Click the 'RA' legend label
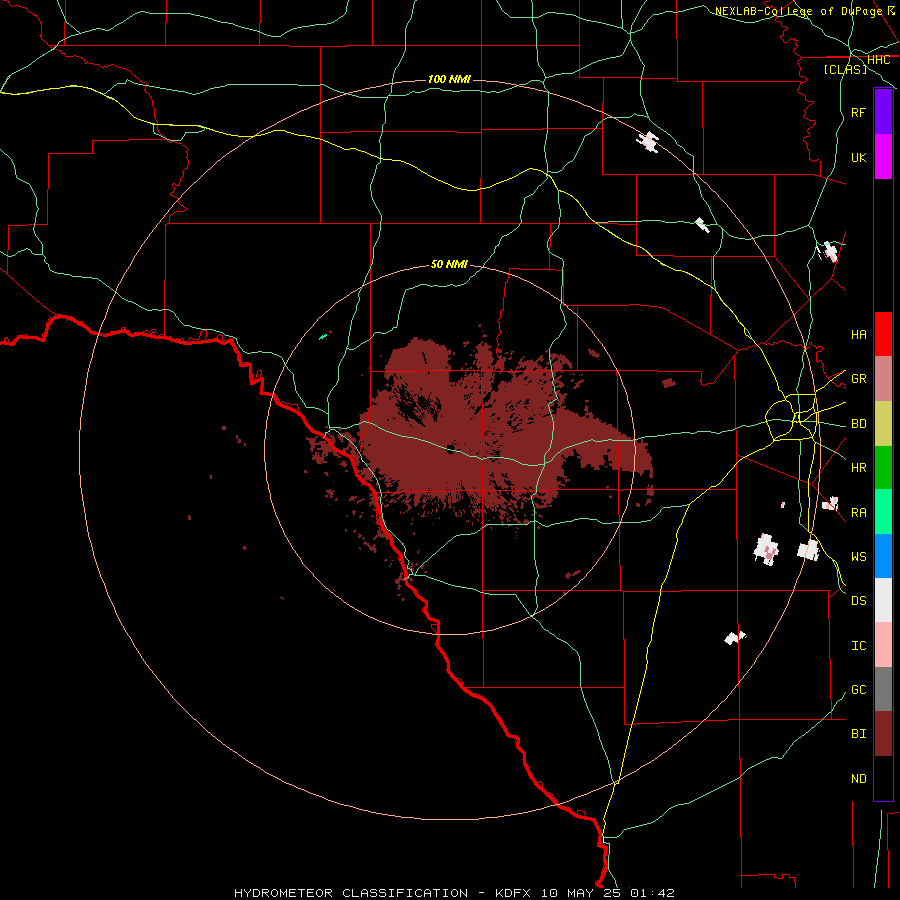The width and height of the screenshot is (900, 900). point(858,513)
